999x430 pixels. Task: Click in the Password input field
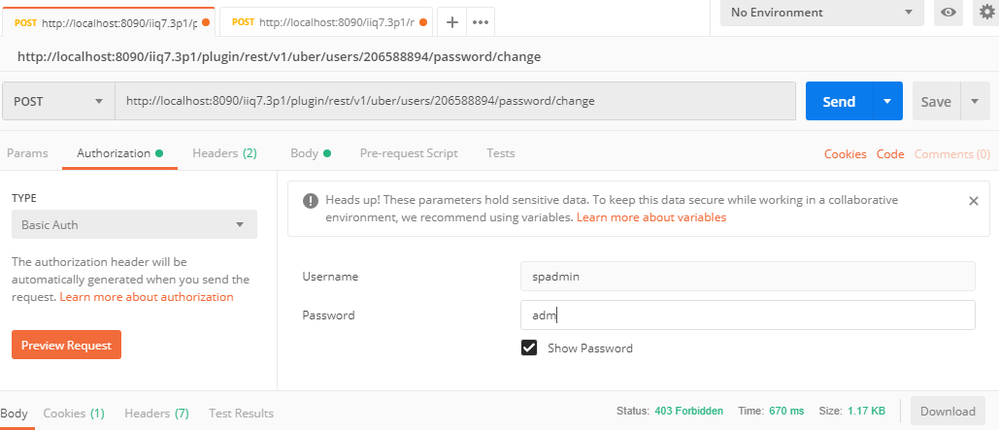click(x=747, y=315)
